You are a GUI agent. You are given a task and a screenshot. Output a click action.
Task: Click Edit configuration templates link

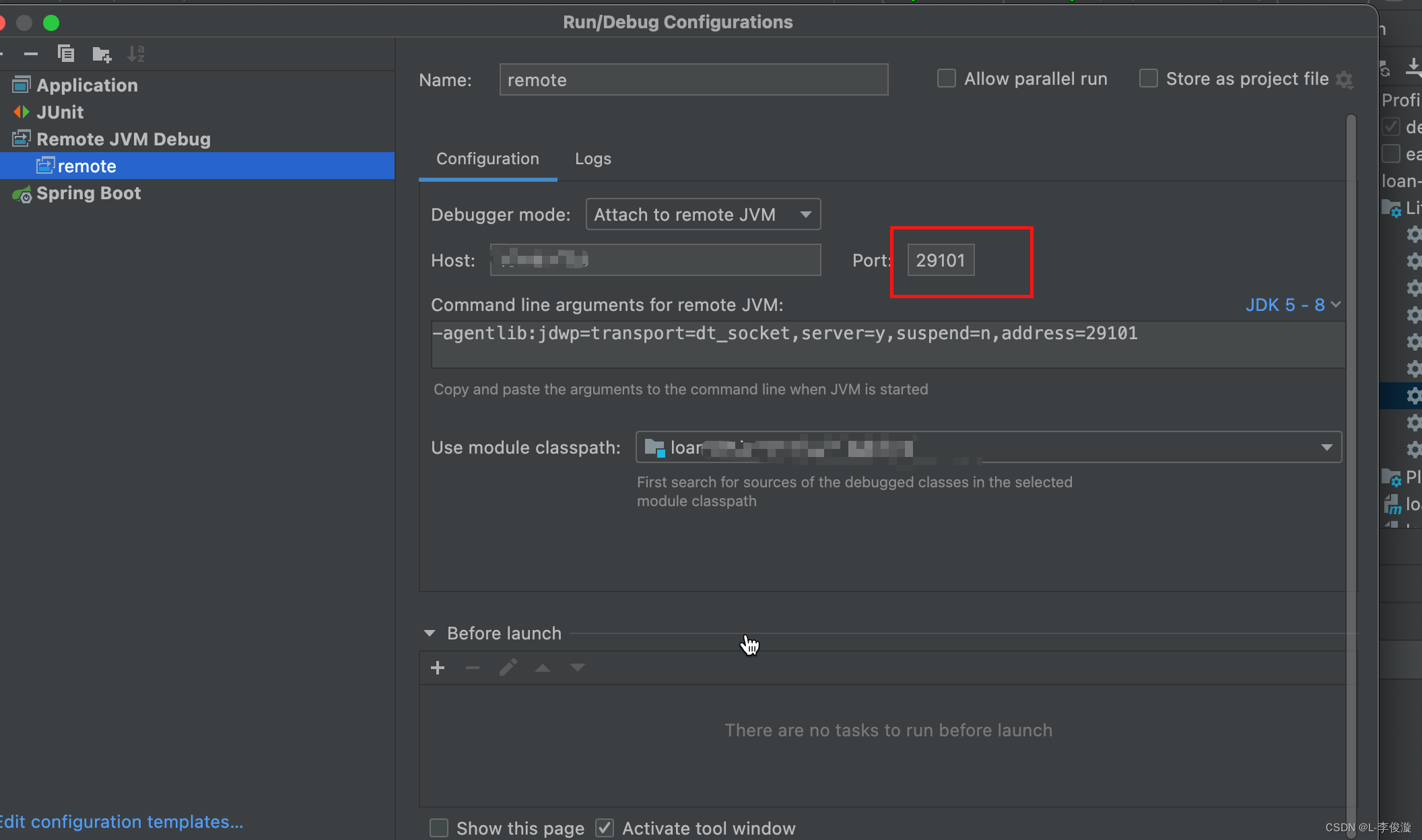tap(121, 822)
